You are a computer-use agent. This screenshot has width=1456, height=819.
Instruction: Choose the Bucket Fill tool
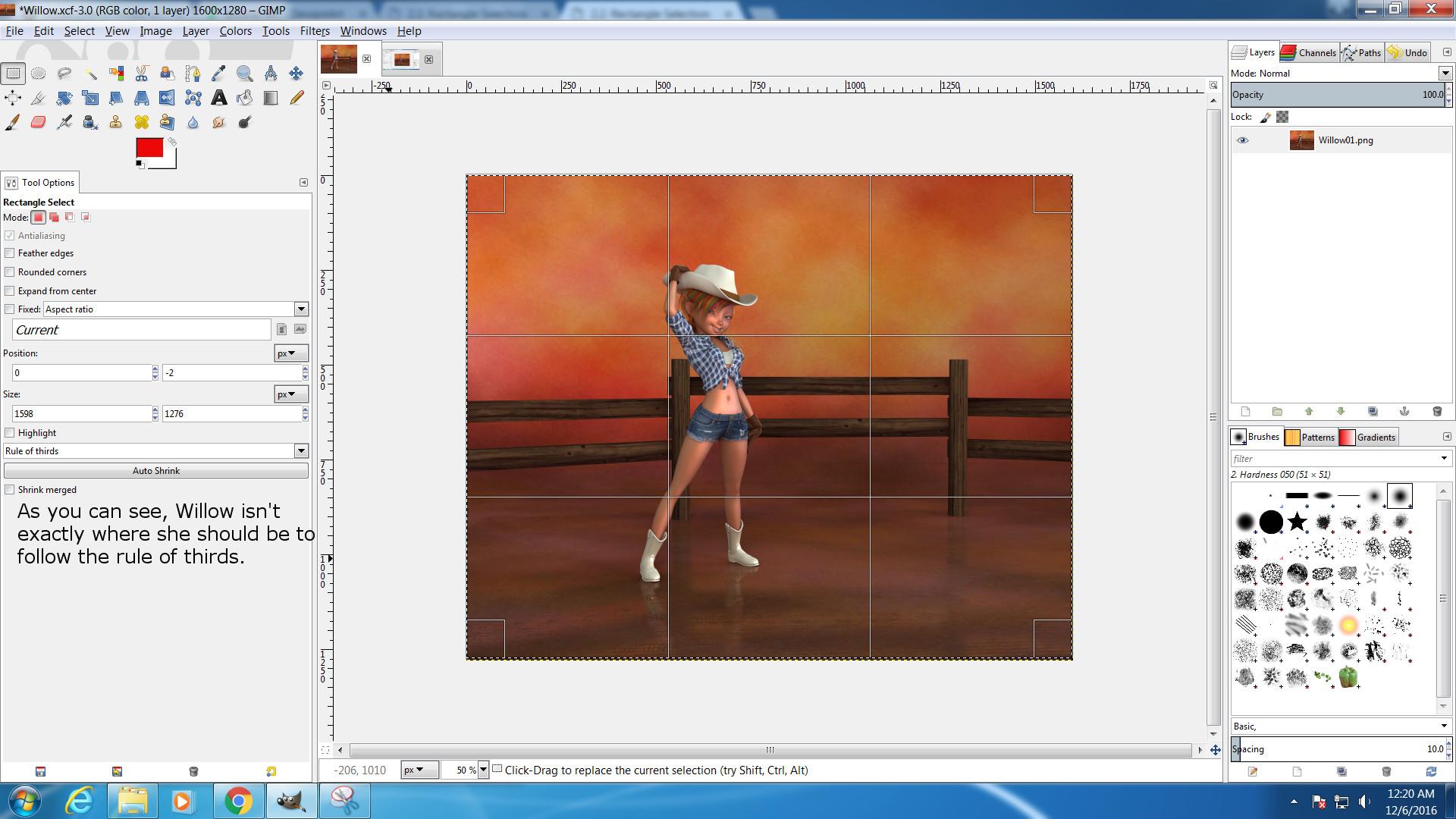[244, 98]
